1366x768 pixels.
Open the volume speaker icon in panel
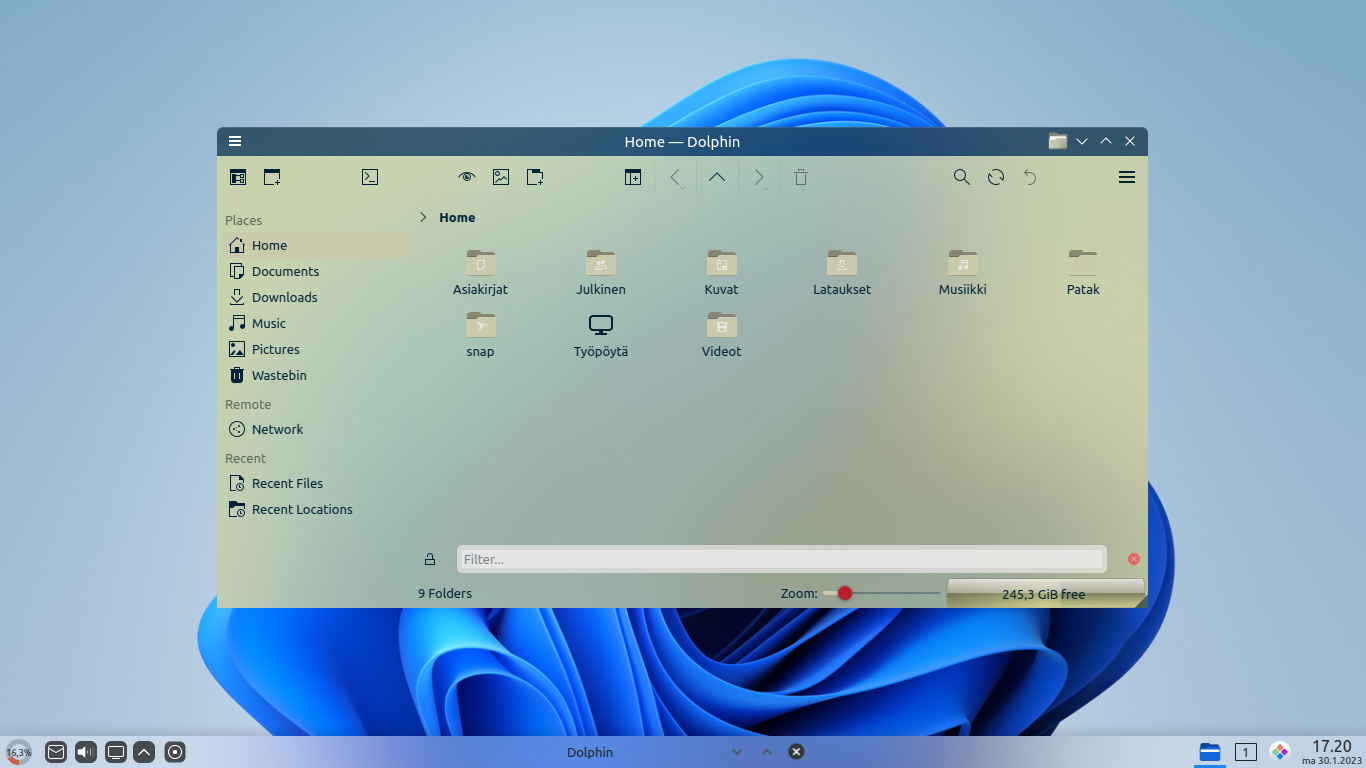(86, 752)
